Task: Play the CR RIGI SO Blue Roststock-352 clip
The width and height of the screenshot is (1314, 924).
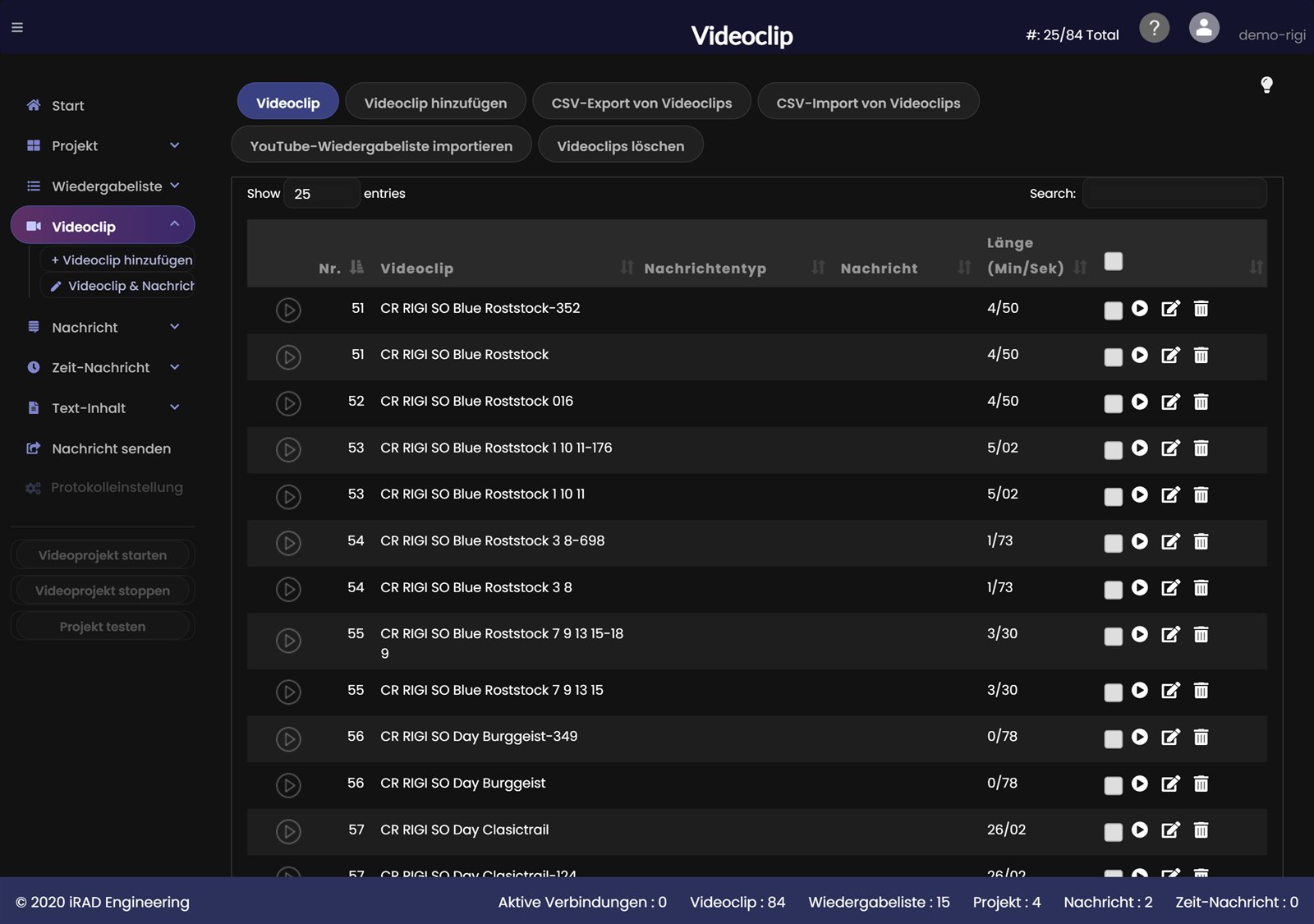Action: 1140,308
